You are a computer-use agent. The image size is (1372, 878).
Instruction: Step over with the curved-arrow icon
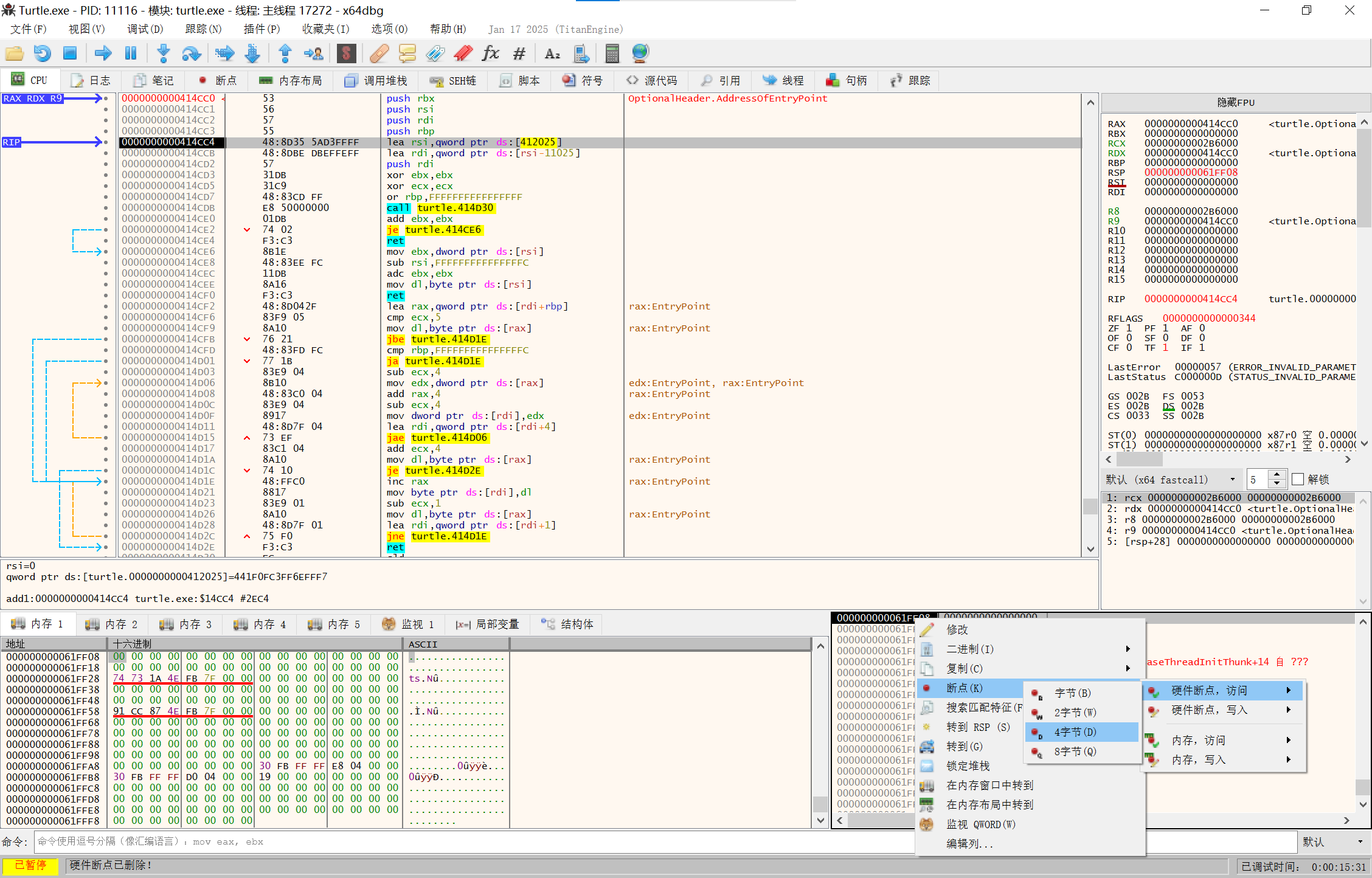tap(191, 54)
